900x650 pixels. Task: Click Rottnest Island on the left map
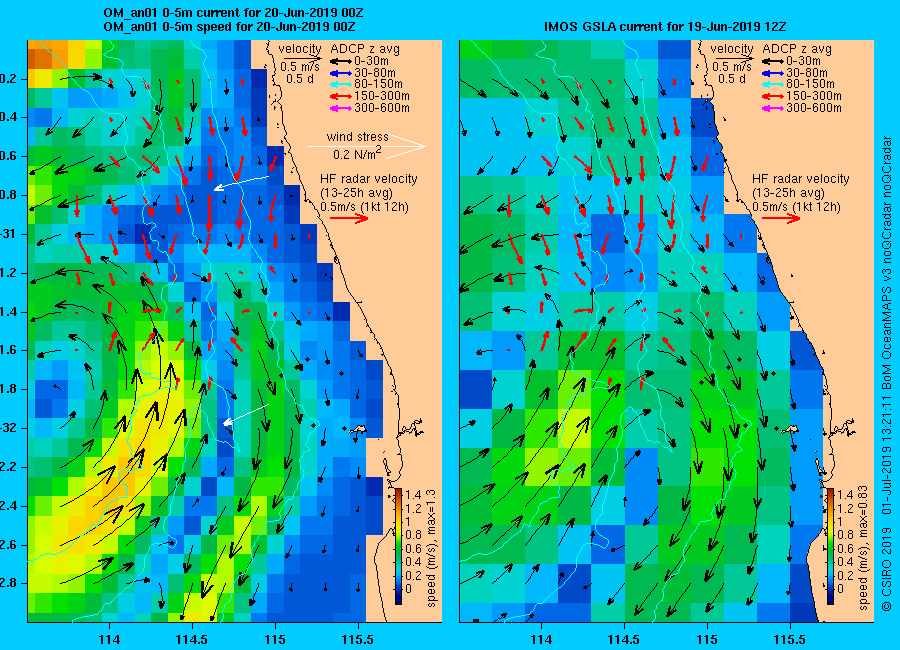pos(358,430)
